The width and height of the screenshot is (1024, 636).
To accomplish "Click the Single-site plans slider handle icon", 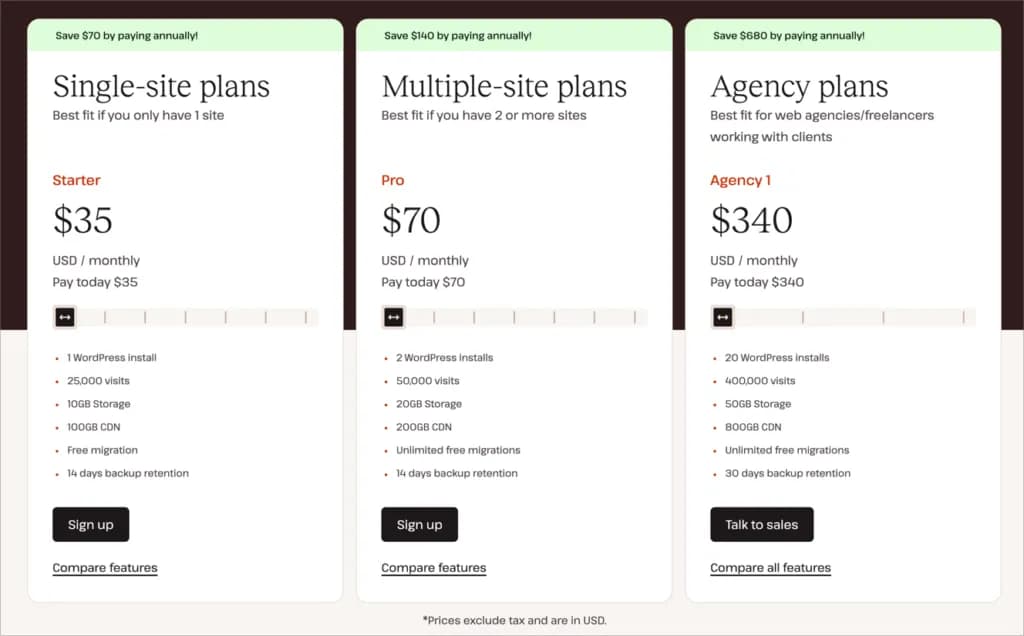I will click(65, 317).
